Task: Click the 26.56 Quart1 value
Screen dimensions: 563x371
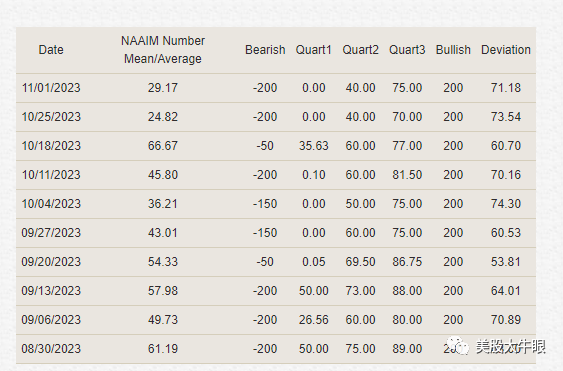Action: [x=313, y=320]
